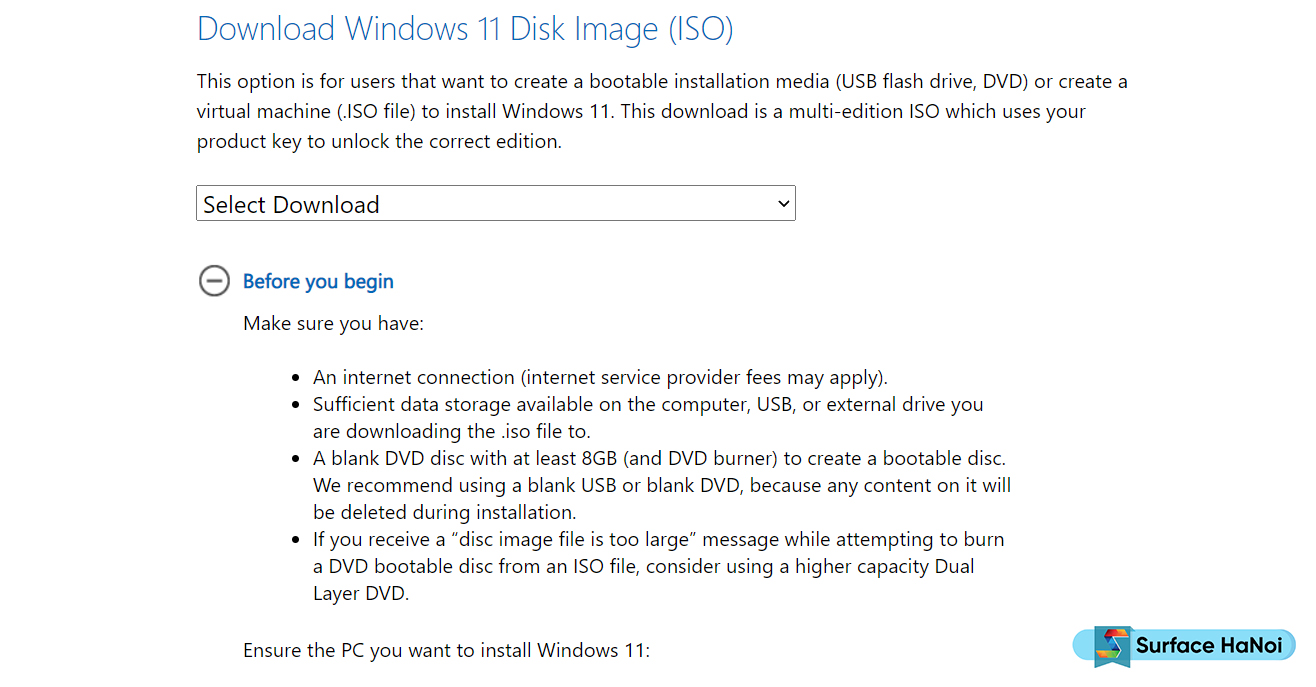Click the Download Windows 11 Disk Image (ISO) heading

point(465,29)
